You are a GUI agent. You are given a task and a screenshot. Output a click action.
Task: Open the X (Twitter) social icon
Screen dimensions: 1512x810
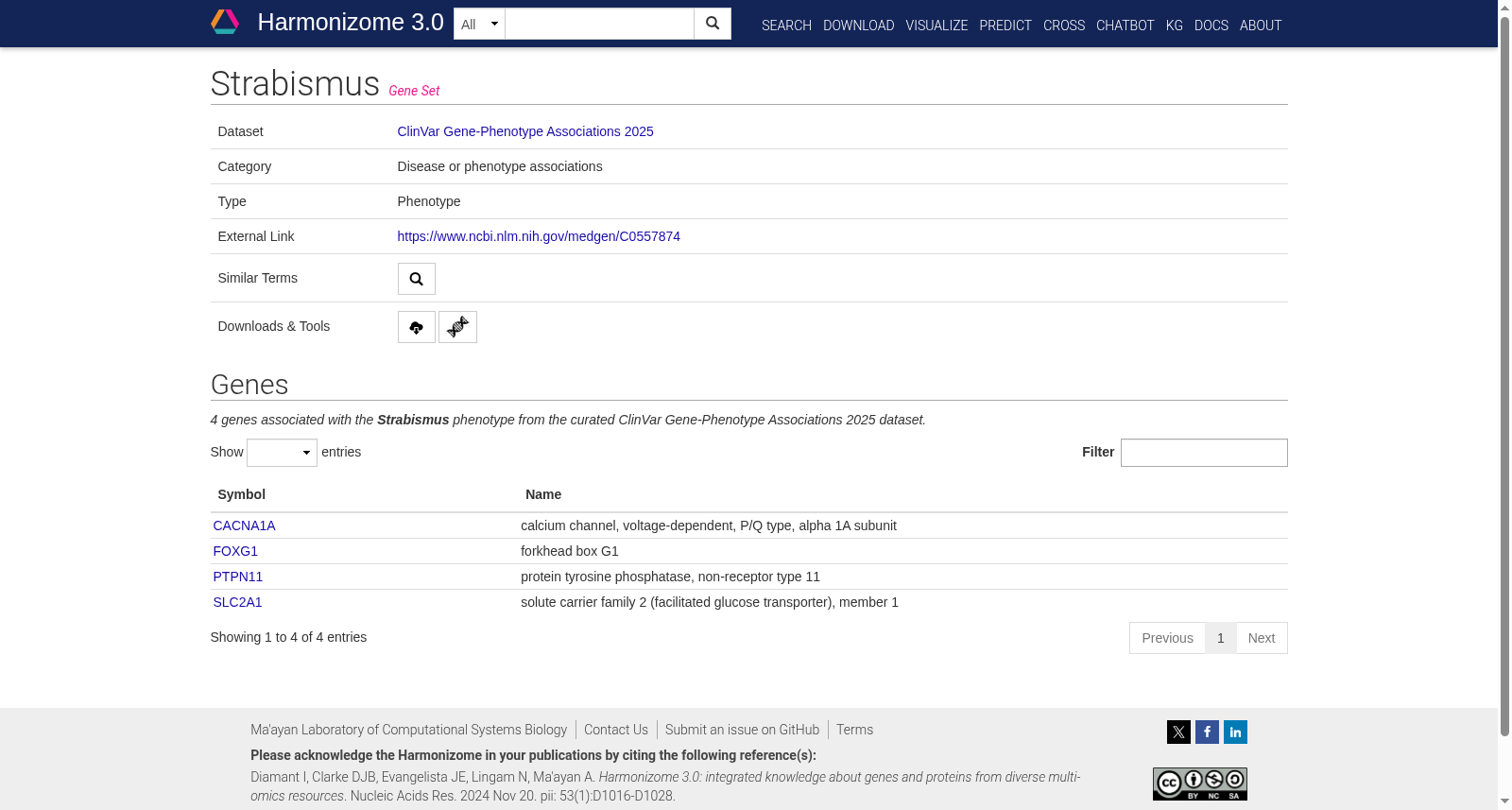coord(1178,732)
